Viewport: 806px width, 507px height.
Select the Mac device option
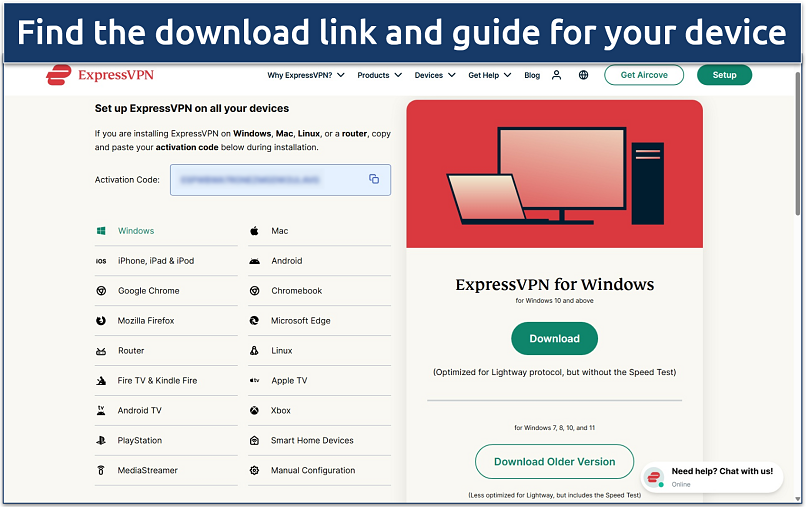[320, 231]
